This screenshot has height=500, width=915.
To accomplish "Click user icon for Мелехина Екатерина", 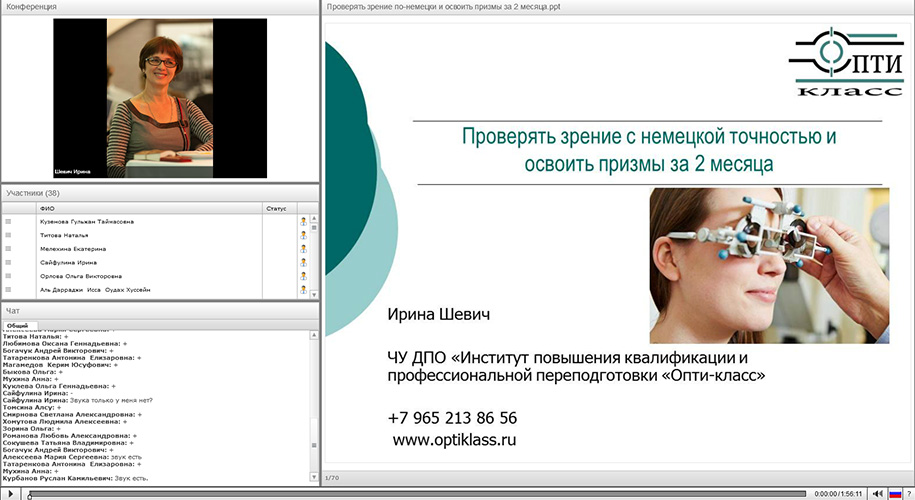I will pyautogui.click(x=303, y=249).
